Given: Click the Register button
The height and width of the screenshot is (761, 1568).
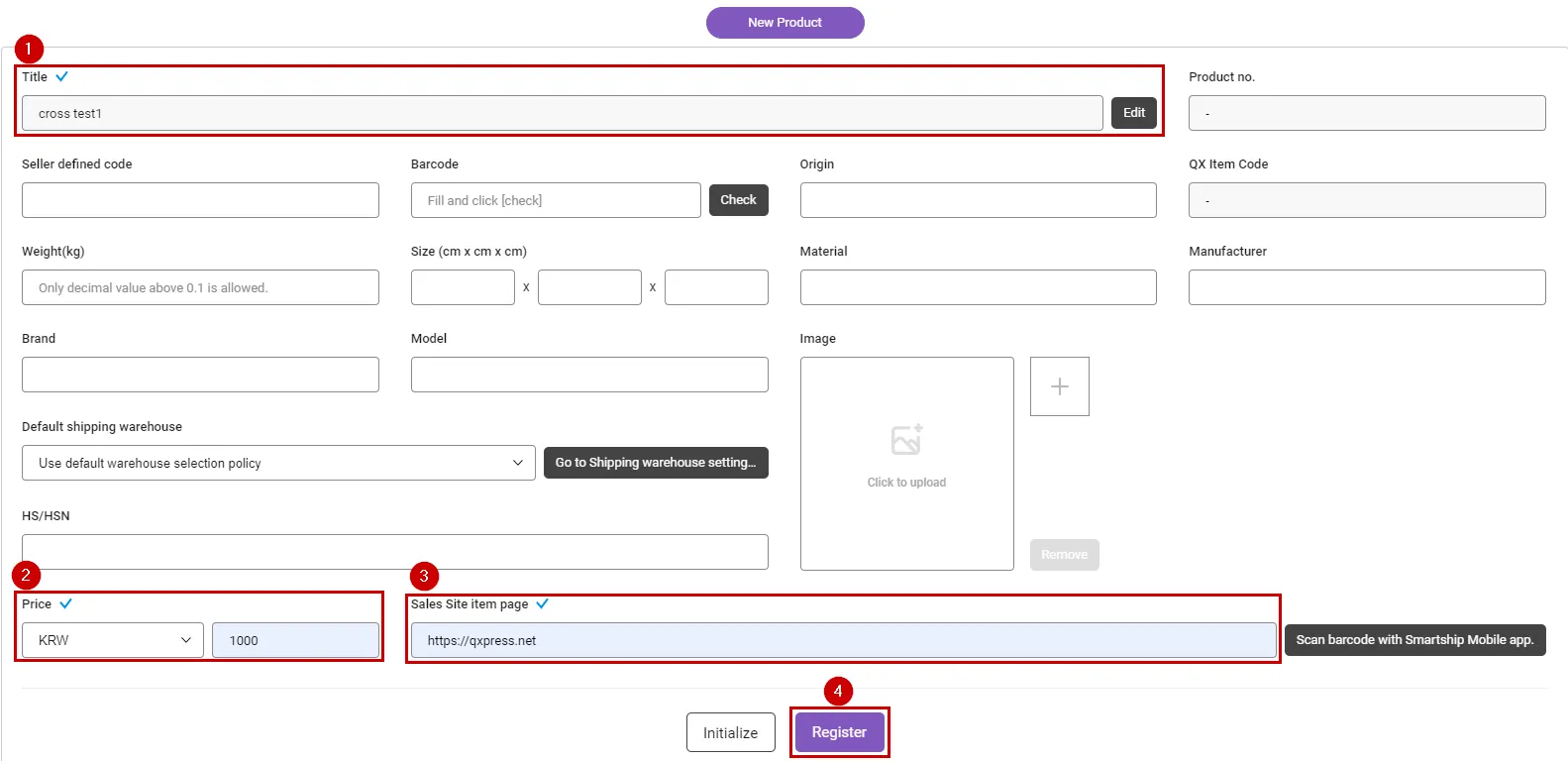Looking at the screenshot, I should (839, 732).
